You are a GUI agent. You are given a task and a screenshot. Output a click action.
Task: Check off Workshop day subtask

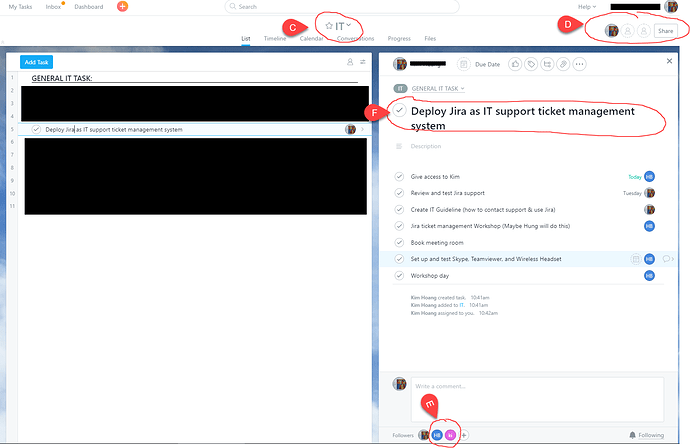399,275
